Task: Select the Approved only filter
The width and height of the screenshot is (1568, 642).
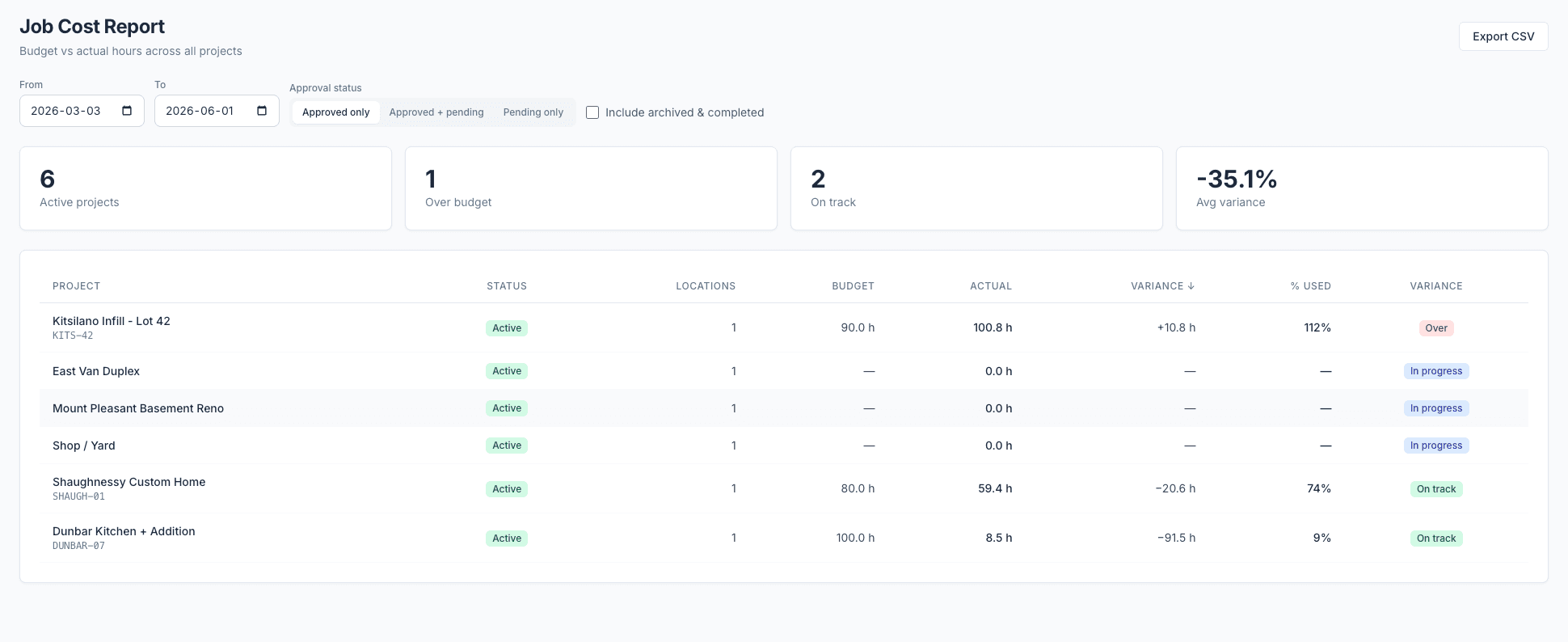Action: (335, 112)
